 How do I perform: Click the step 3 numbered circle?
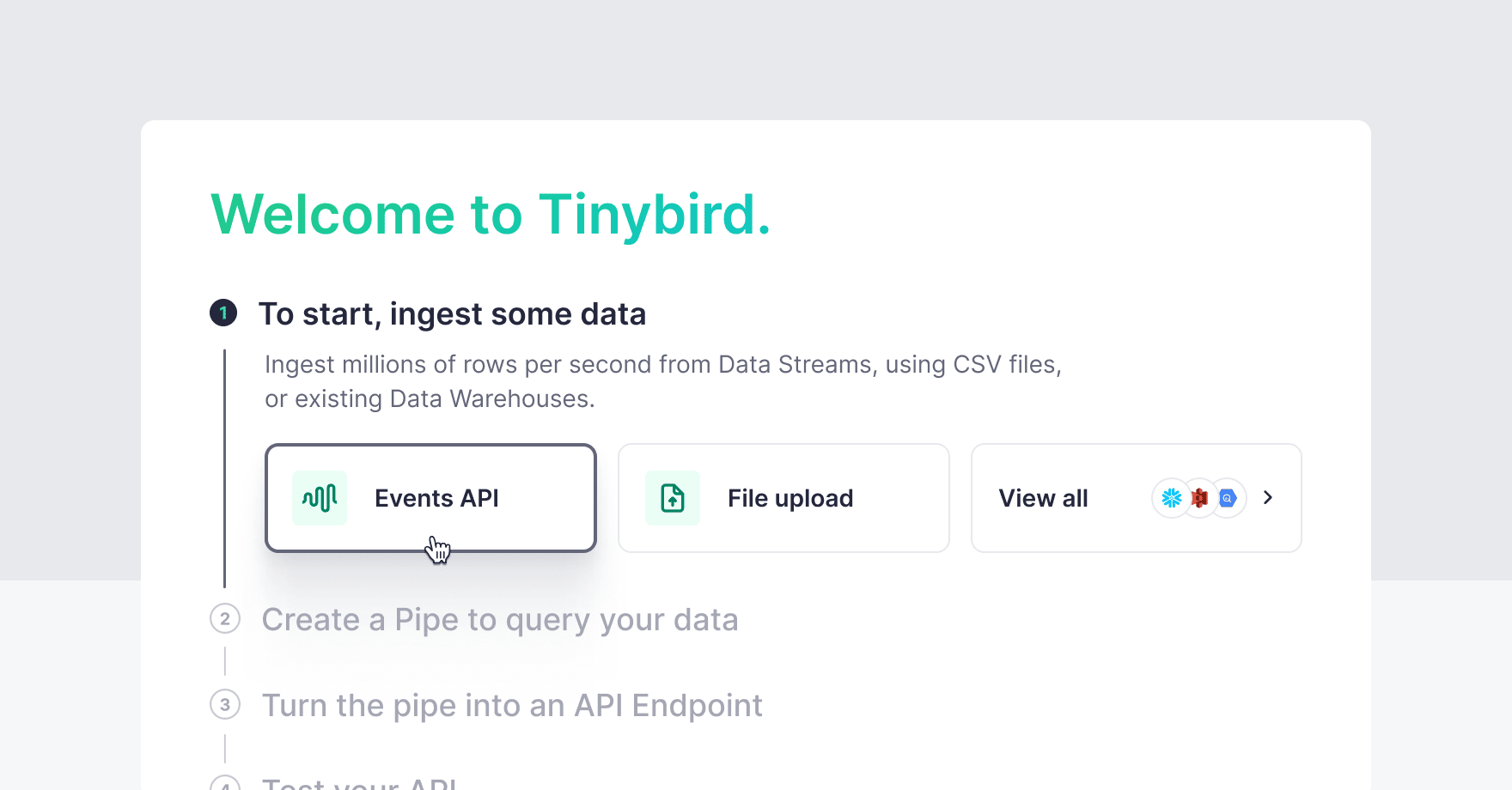tap(224, 705)
